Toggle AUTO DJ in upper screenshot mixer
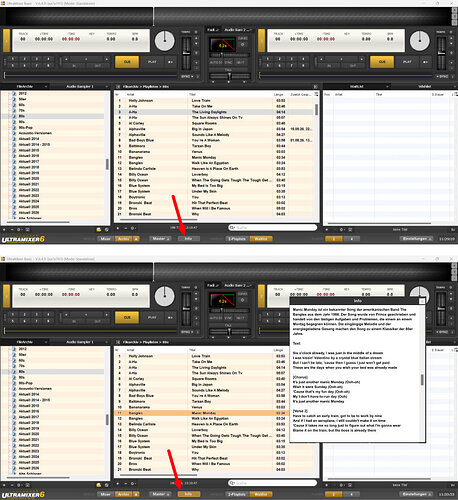The image size is (458, 500). click(216, 62)
